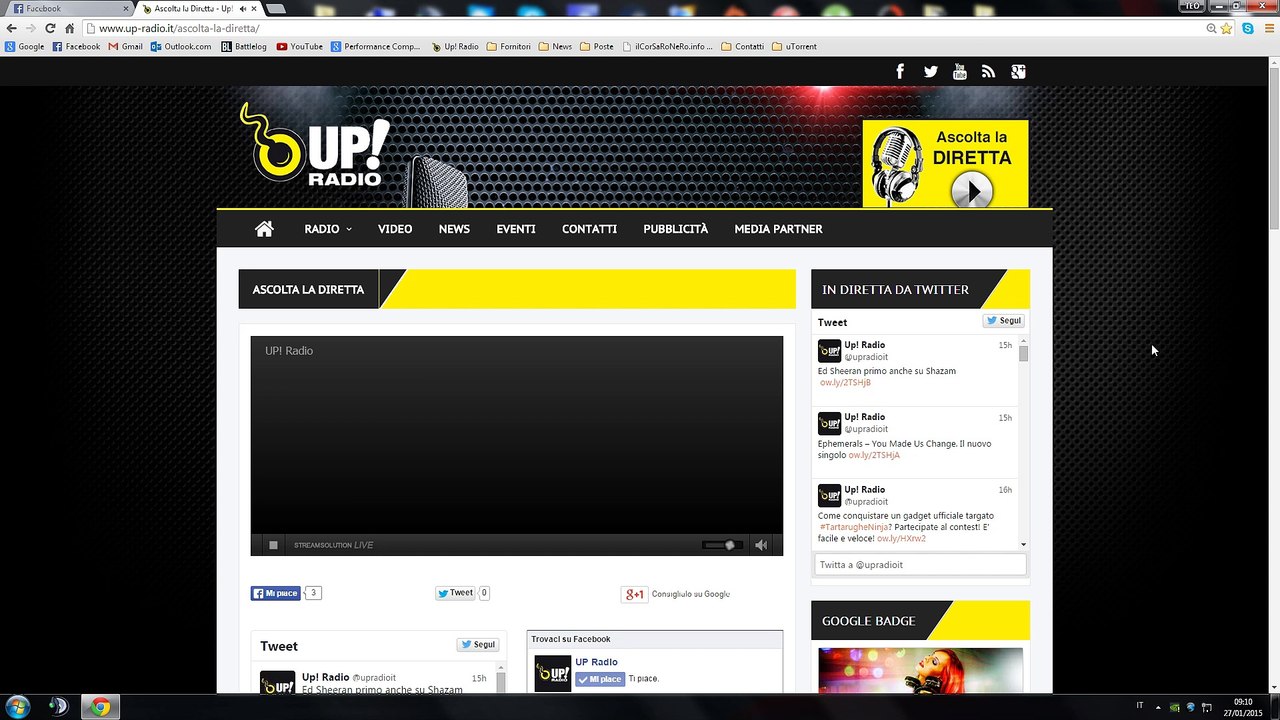Open the YouTube icon in the header
Viewport: 1280px width, 720px height.
[x=960, y=71]
